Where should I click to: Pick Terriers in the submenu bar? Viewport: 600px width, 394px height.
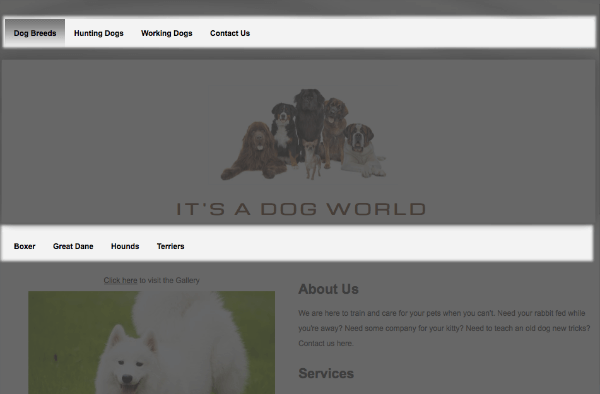click(170, 246)
